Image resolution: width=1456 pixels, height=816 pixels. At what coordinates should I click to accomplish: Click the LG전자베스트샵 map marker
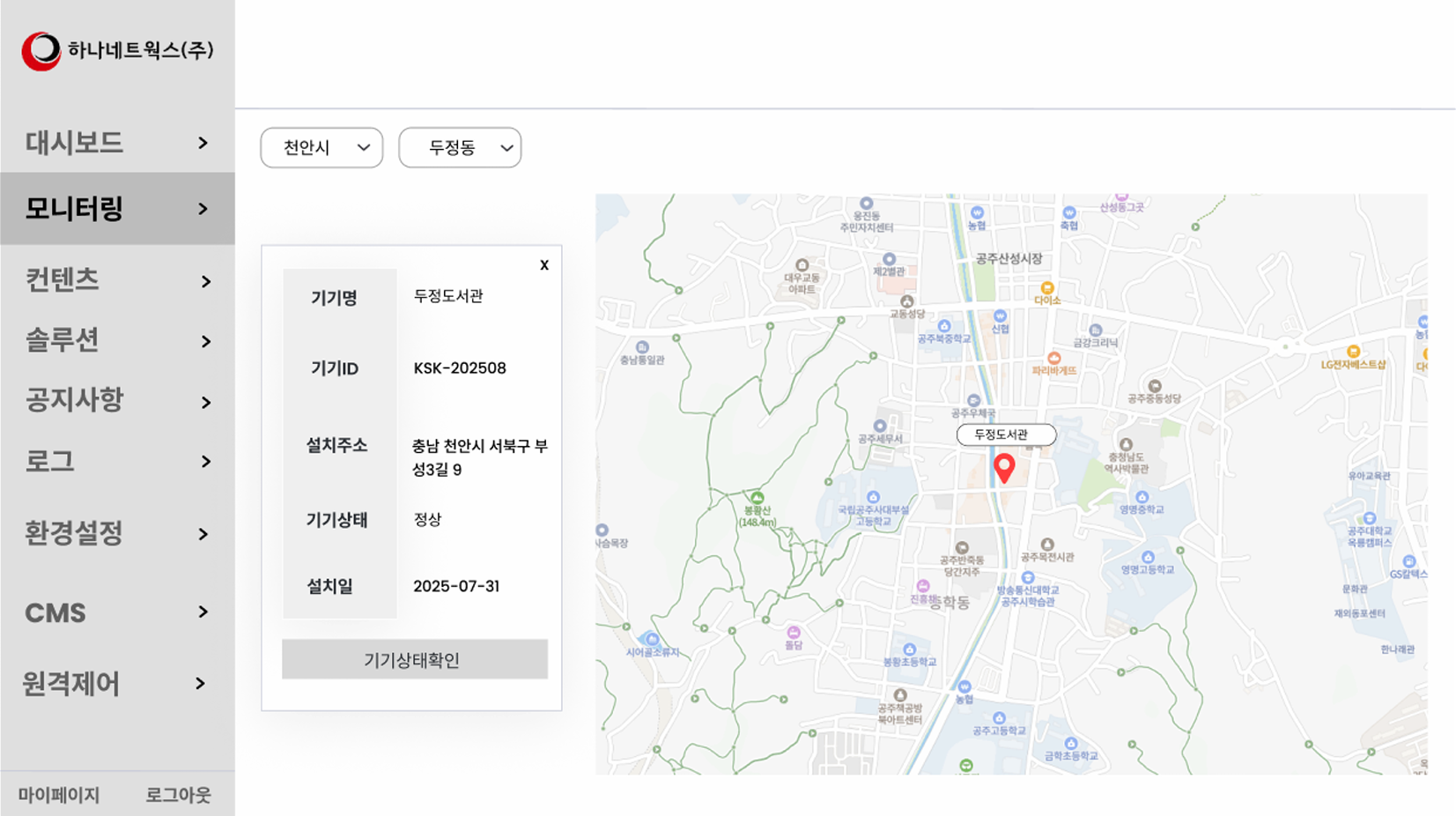click(1353, 352)
